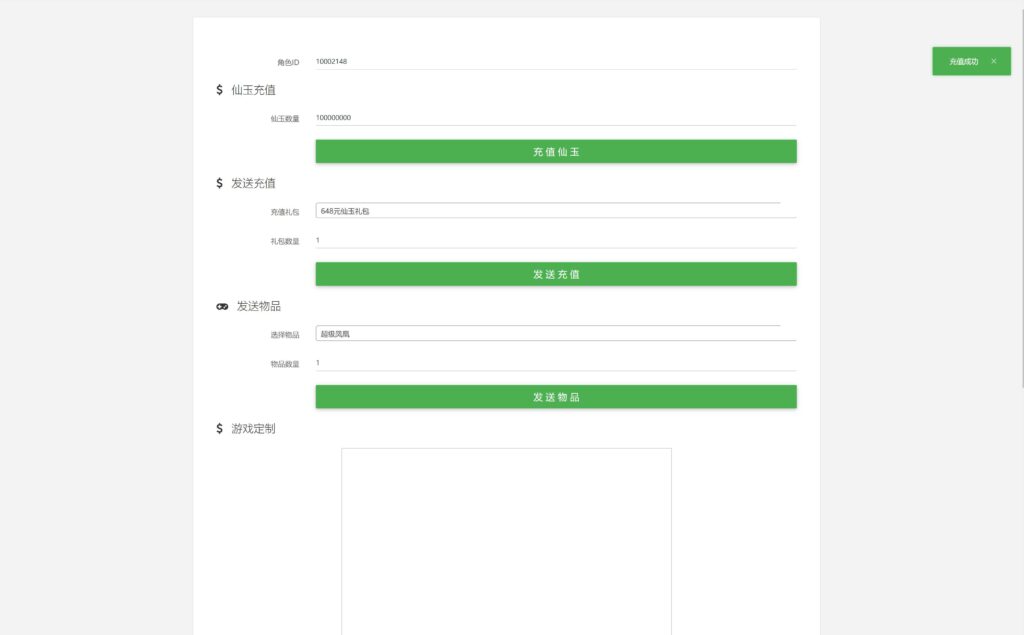
Task: Click the 礼包数量 quantity field
Action: click(553, 241)
